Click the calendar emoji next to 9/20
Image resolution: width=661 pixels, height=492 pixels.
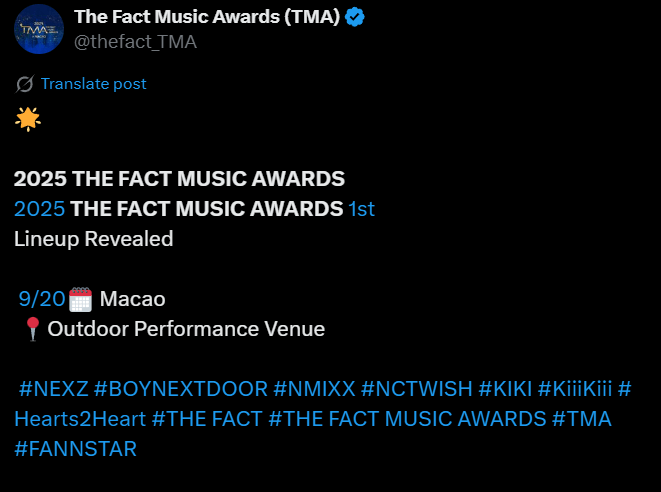click(x=80, y=299)
